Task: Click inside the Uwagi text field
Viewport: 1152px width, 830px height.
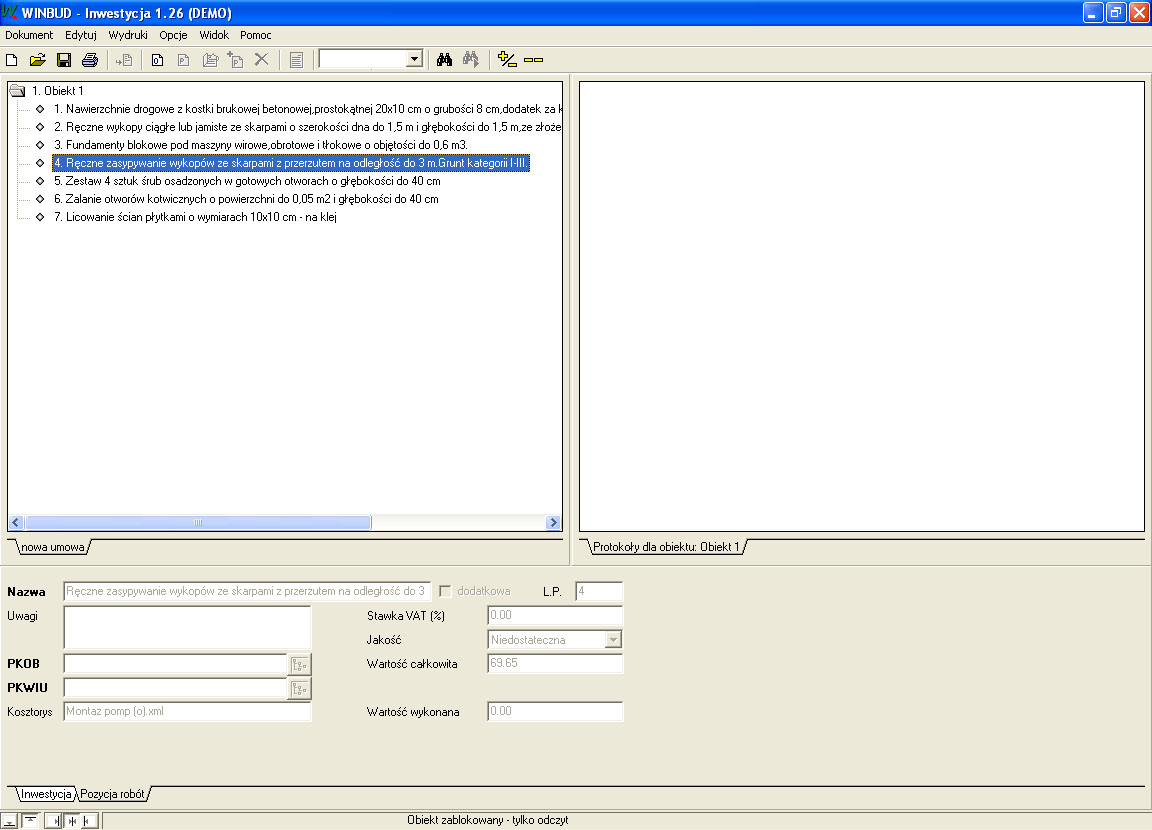Action: point(187,627)
